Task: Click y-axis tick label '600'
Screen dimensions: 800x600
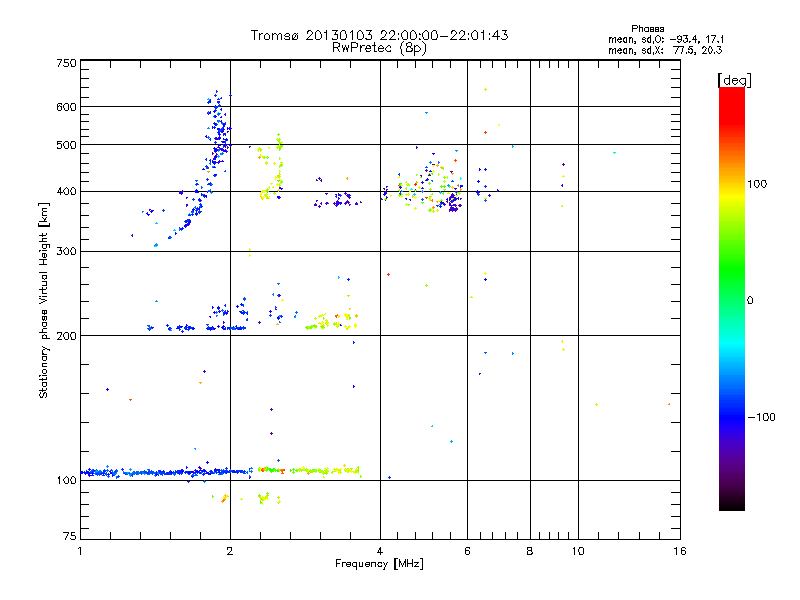Action: [x=66, y=107]
